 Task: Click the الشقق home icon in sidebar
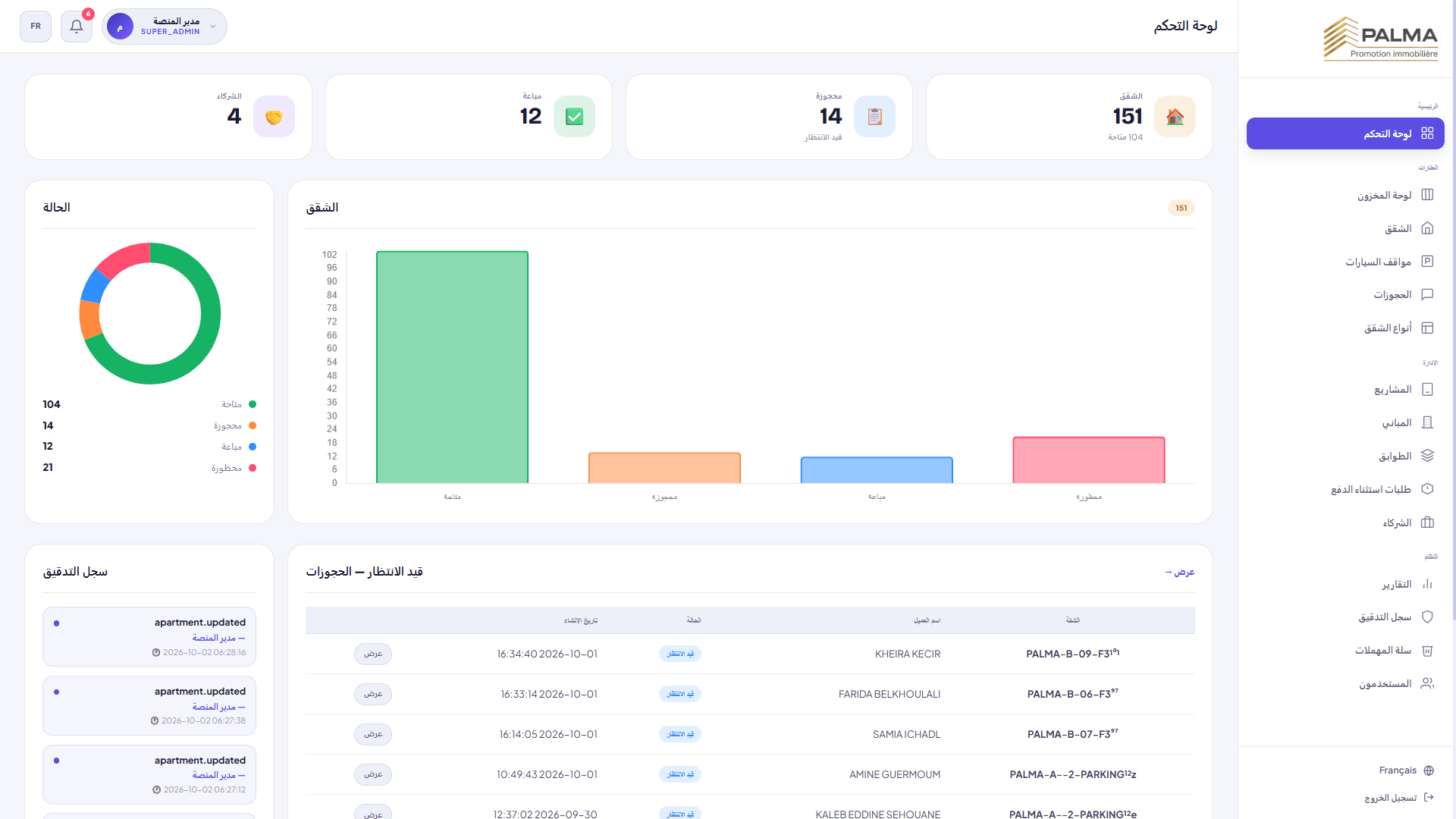(x=1427, y=228)
